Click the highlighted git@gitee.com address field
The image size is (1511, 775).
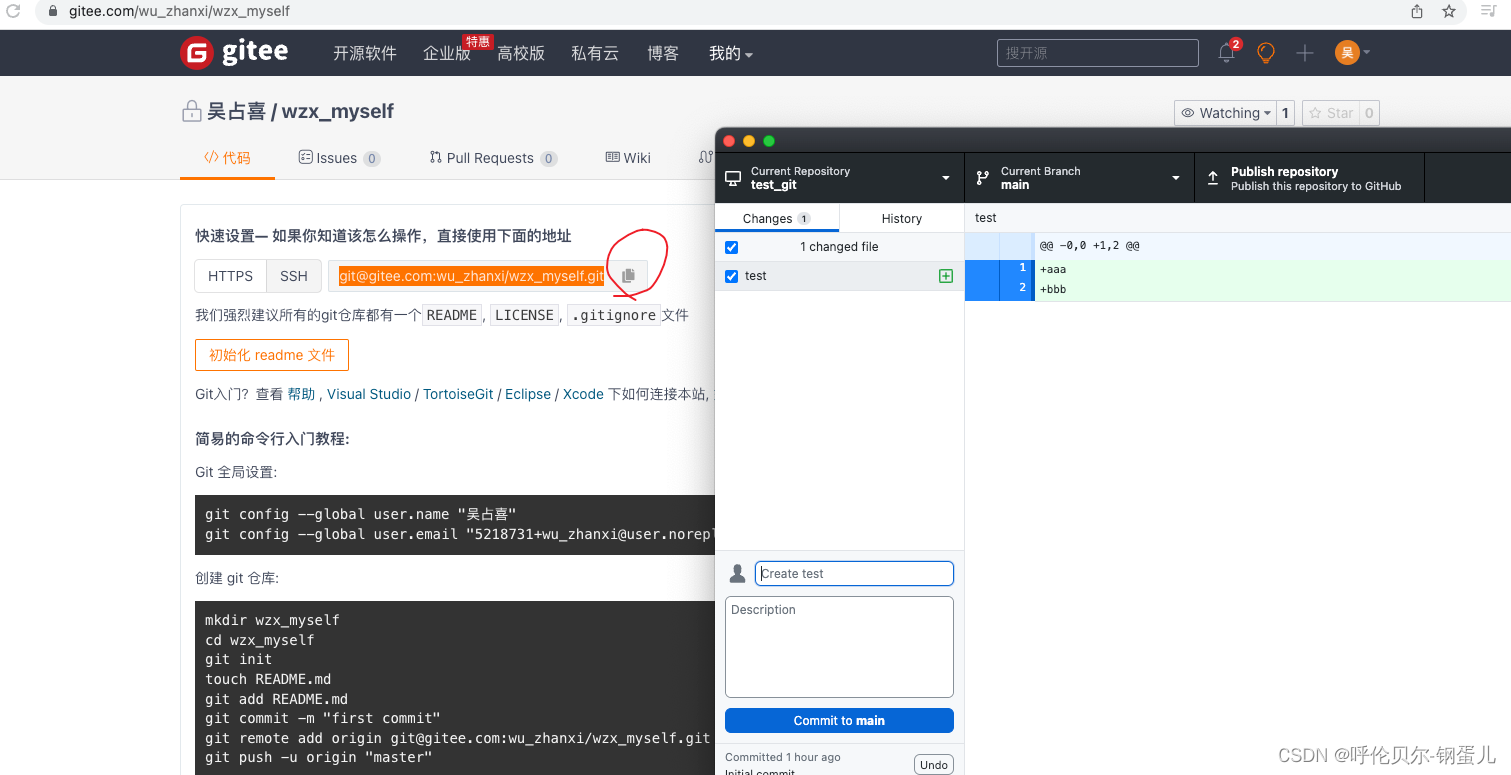coord(472,276)
